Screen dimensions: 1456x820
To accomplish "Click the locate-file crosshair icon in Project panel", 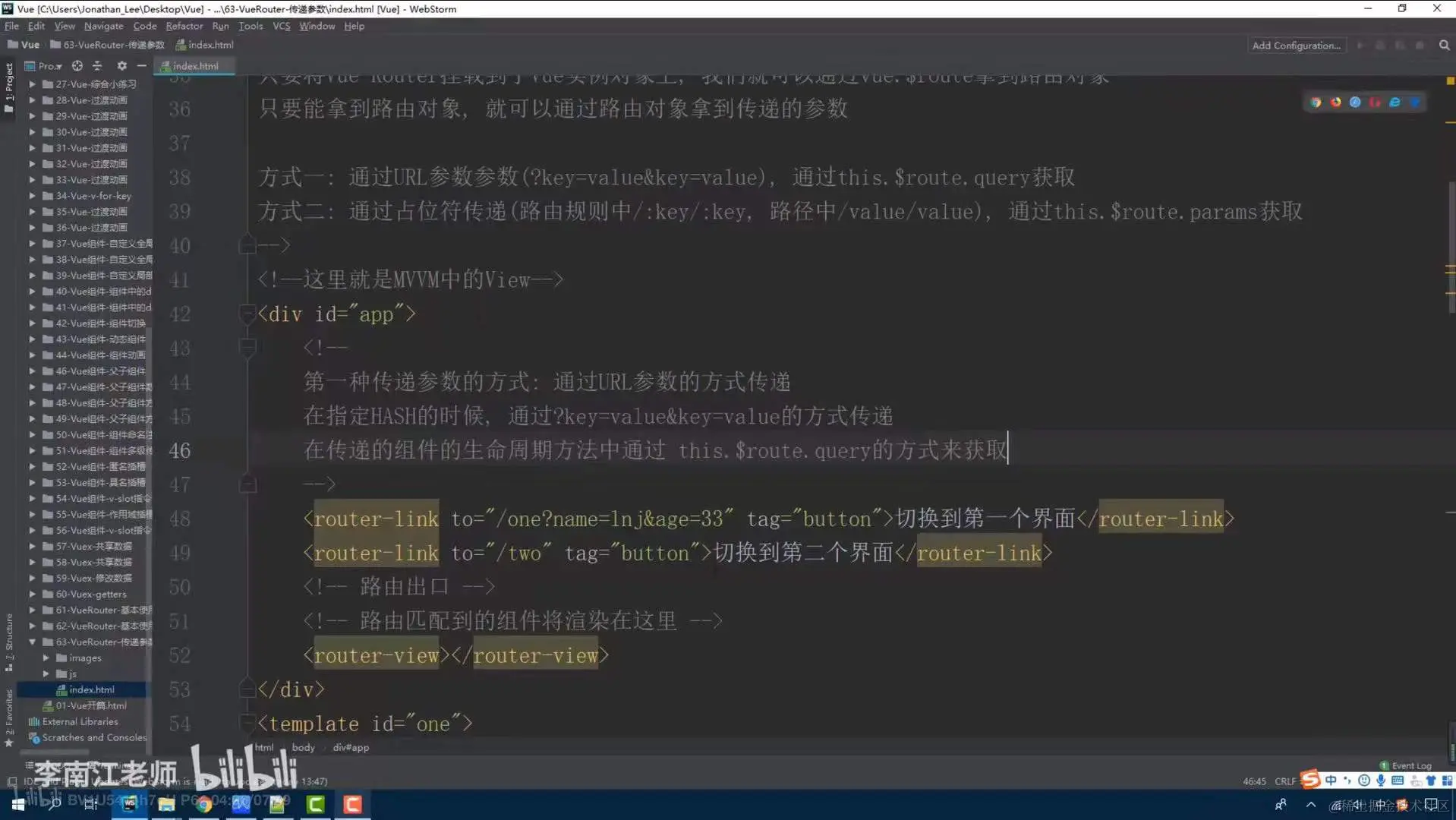I will pyautogui.click(x=77, y=66).
